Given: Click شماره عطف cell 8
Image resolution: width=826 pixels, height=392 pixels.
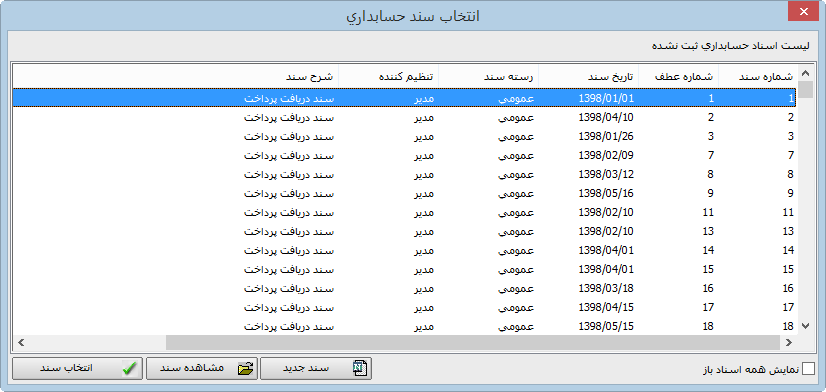Looking at the screenshot, I should pos(711,174).
